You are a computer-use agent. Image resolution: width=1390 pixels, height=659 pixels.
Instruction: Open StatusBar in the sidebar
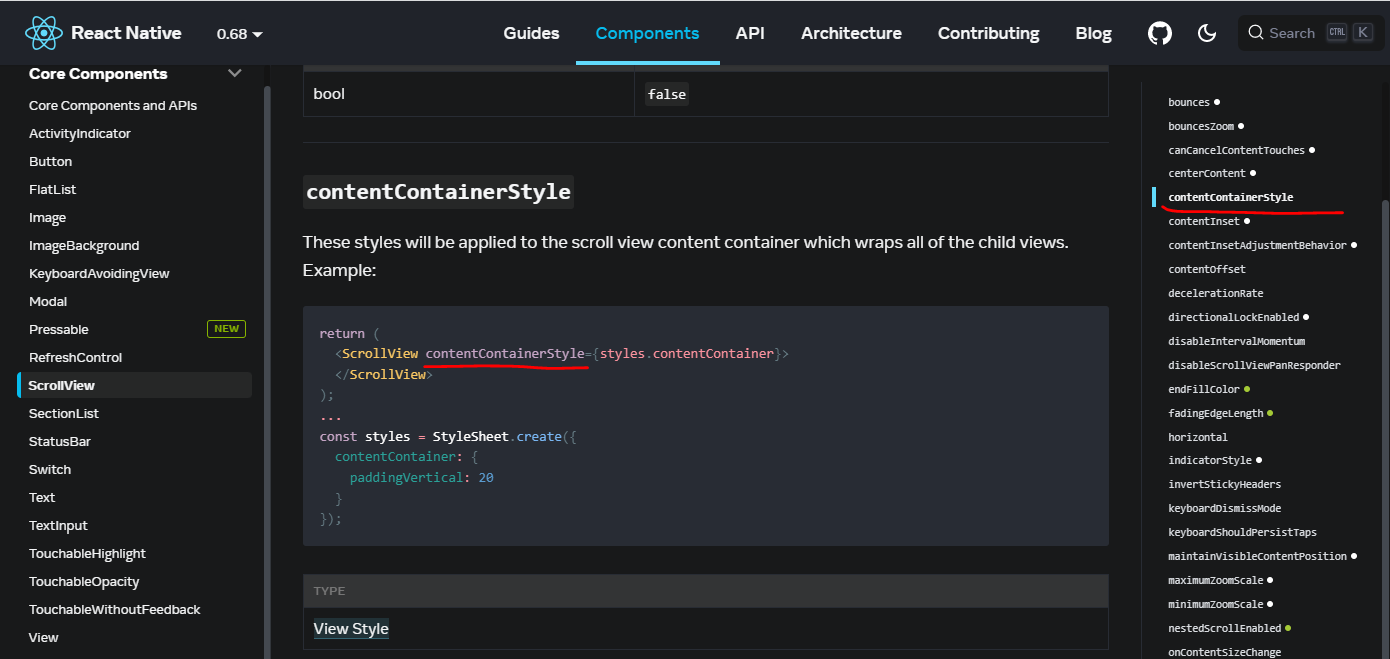(60, 441)
